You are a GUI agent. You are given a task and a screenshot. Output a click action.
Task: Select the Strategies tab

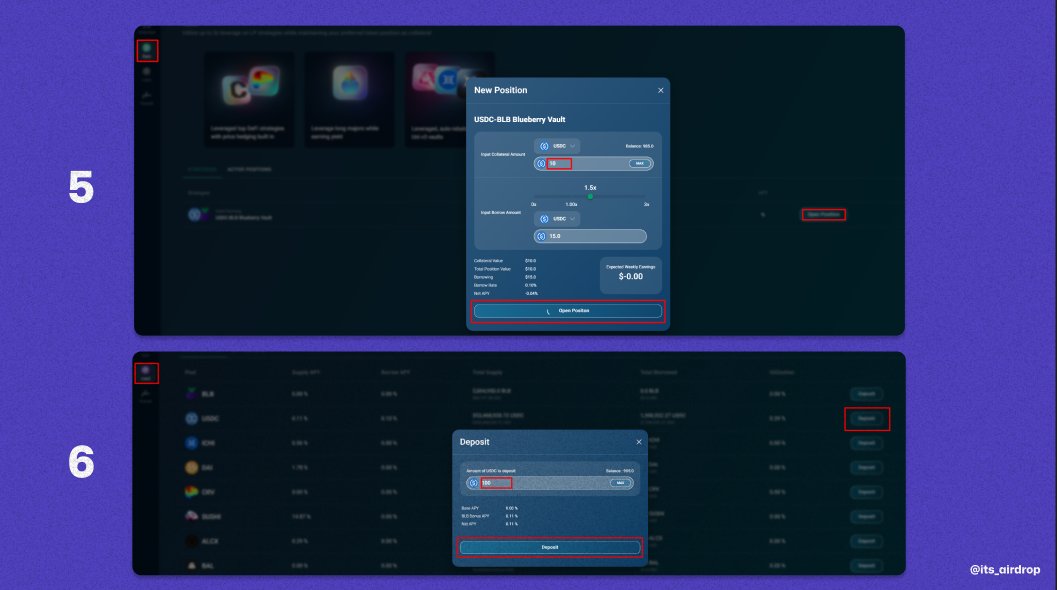coord(203,169)
